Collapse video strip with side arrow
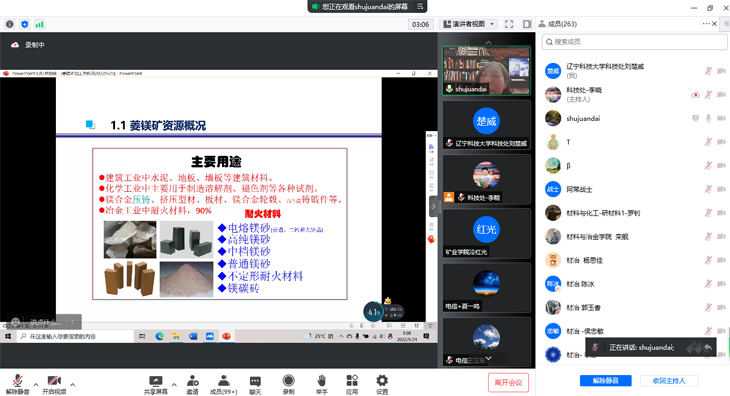730x396 pixels. [433, 206]
